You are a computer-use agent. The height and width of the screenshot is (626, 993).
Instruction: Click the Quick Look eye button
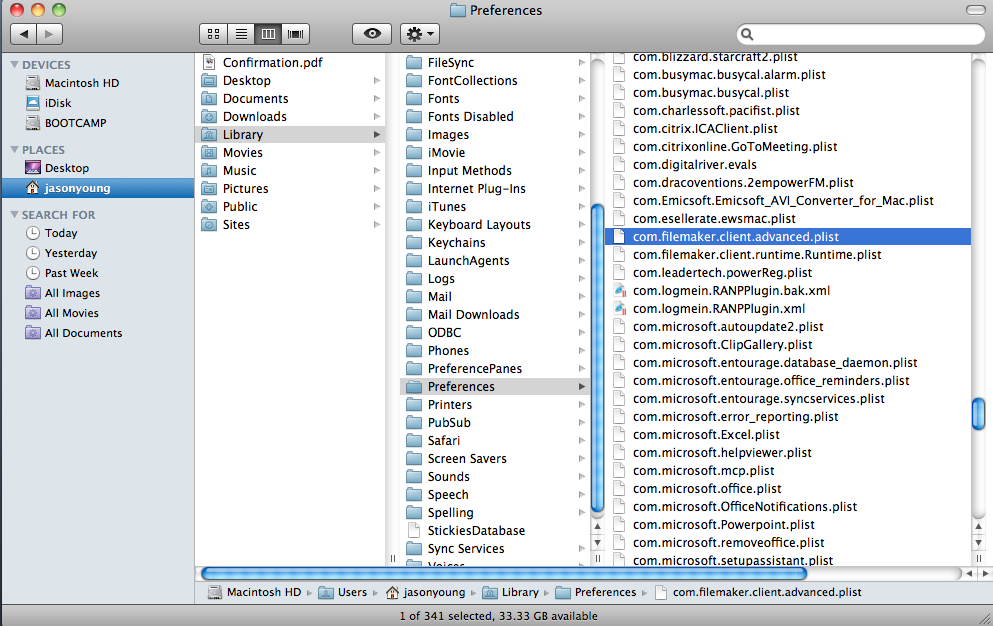coord(371,34)
